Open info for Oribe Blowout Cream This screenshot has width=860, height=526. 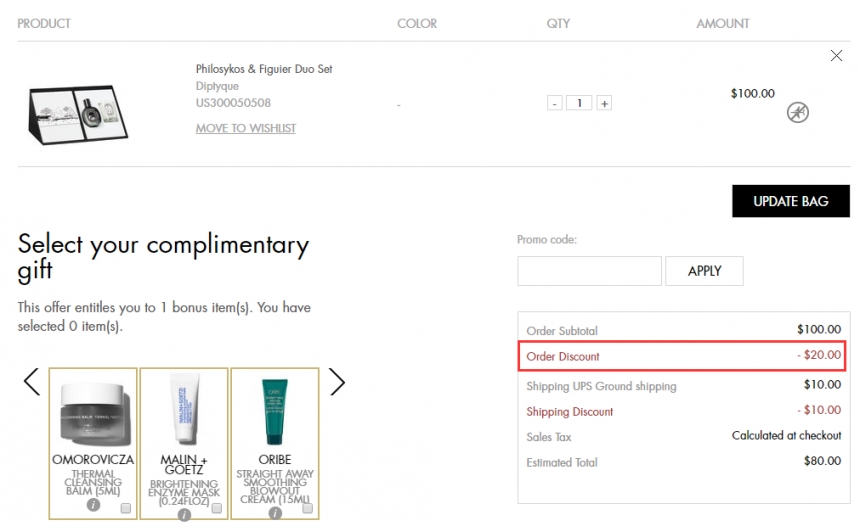tap(275, 513)
